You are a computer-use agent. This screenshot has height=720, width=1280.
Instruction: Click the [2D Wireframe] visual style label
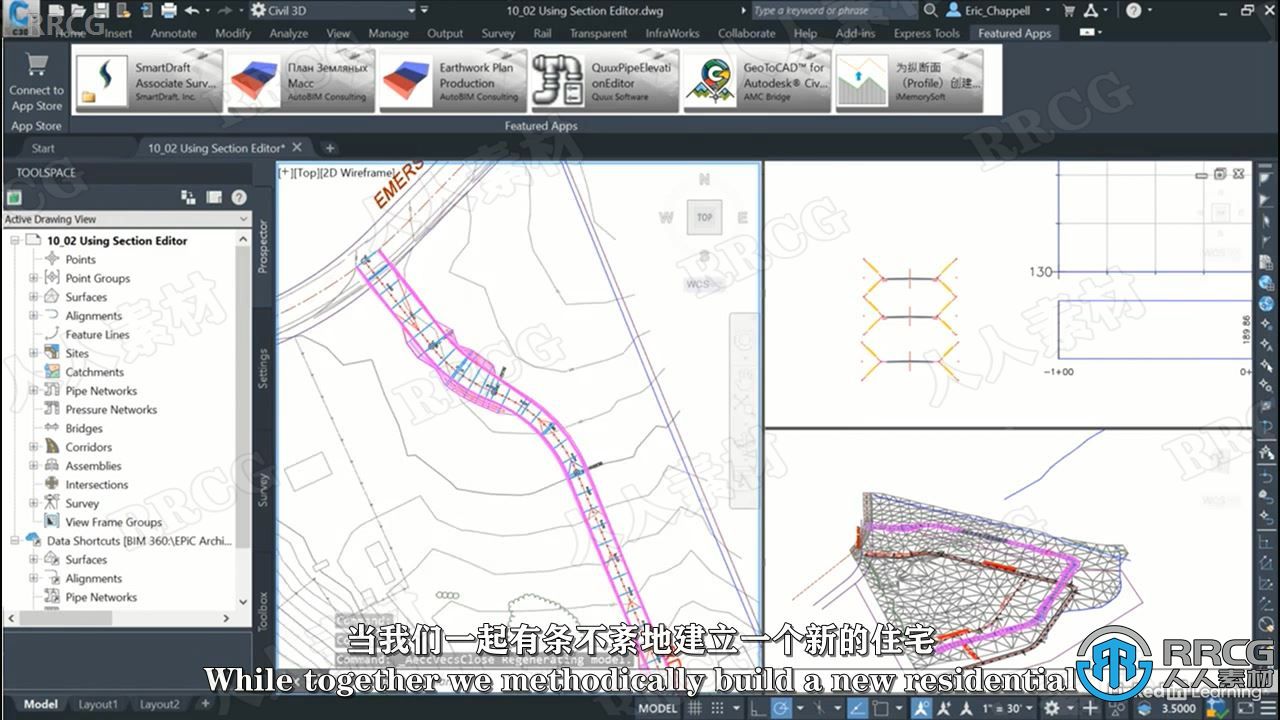359,173
